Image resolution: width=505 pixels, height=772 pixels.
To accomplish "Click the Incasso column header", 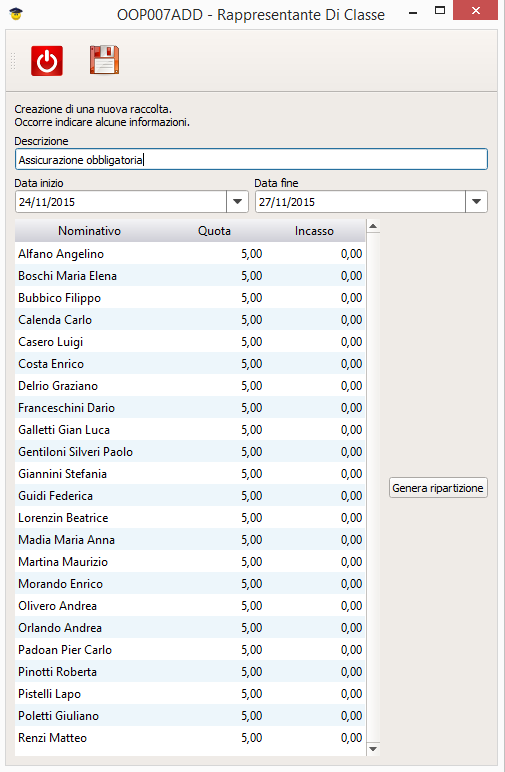I will [x=315, y=231].
